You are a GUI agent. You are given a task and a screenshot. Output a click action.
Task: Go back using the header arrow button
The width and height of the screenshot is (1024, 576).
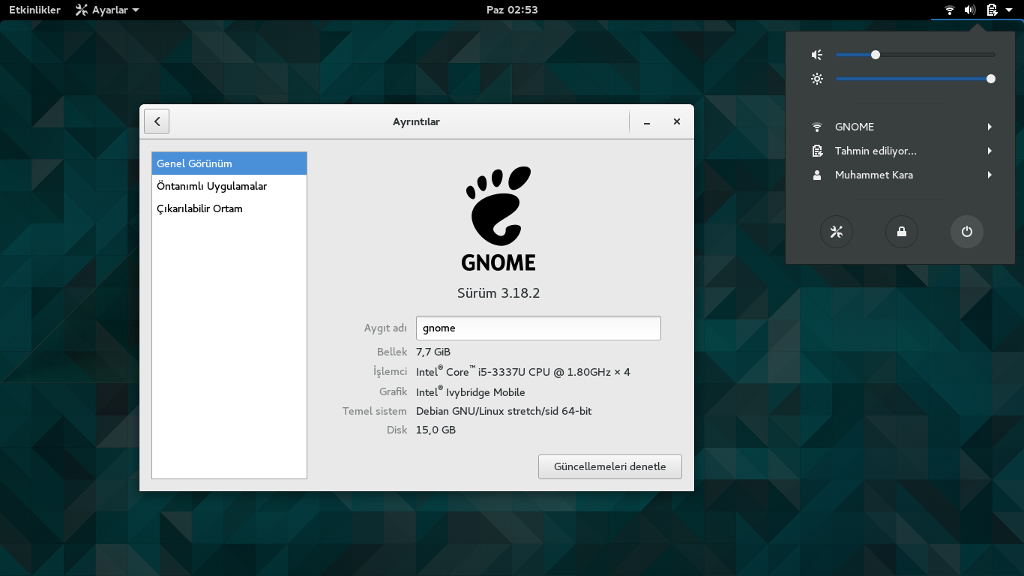coord(157,121)
